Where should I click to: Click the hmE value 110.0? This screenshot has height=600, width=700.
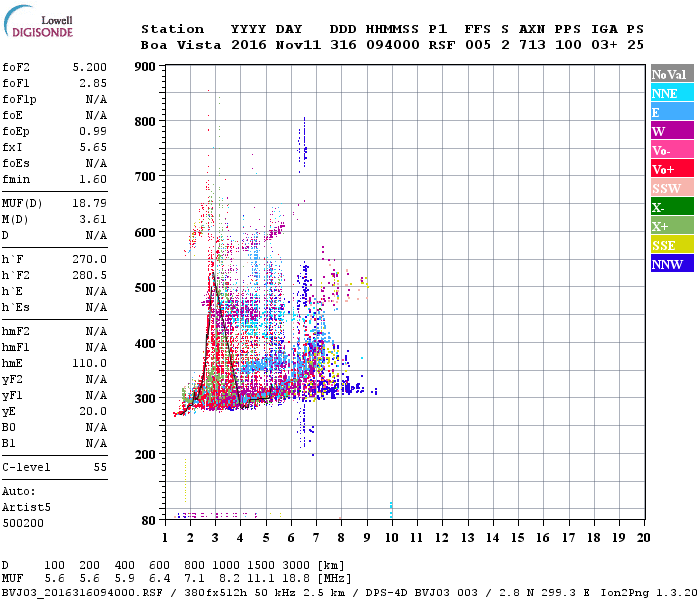(x=90, y=363)
